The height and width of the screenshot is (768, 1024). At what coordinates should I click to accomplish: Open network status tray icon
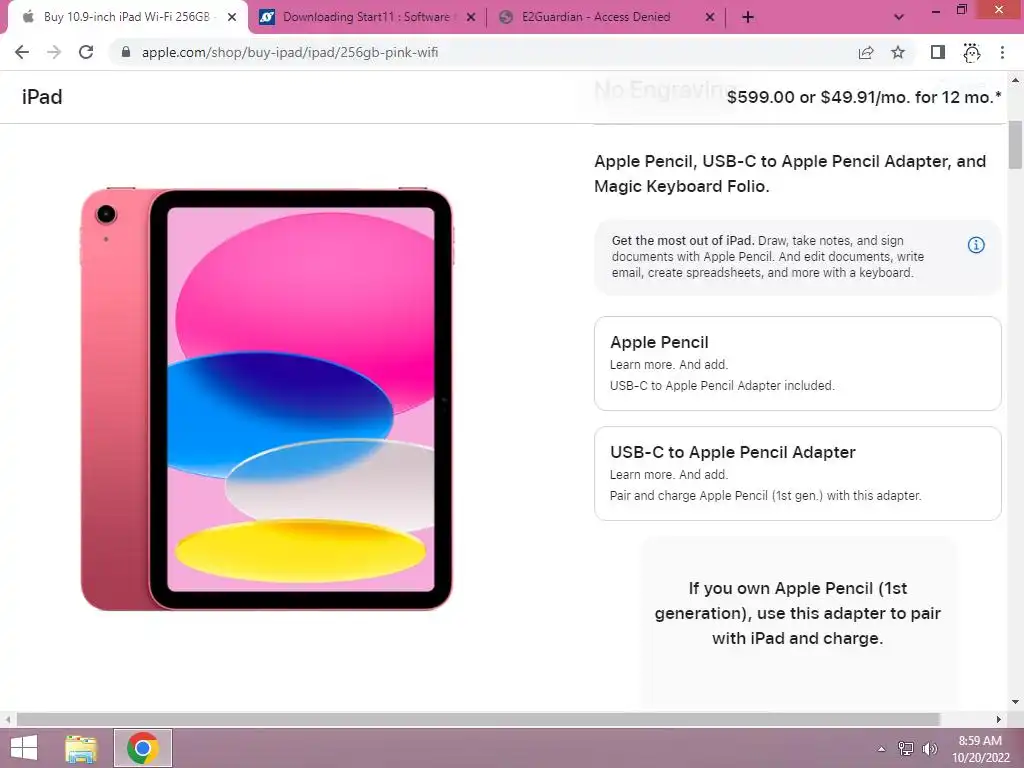pyautogui.click(x=905, y=748)
